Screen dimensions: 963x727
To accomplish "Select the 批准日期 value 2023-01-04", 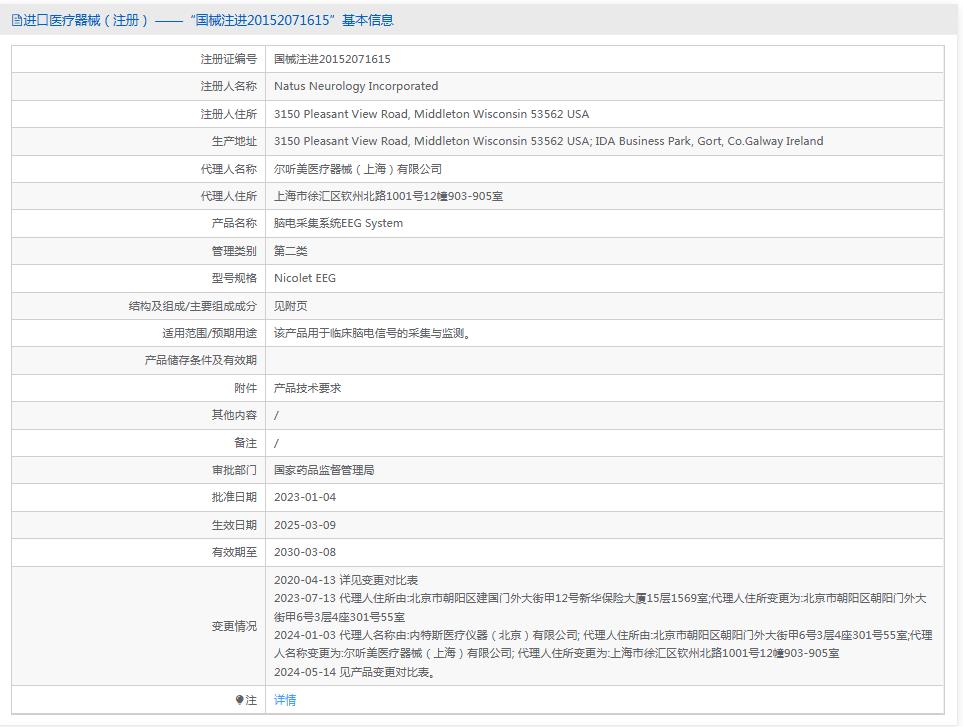I will (x=307, y=496).
